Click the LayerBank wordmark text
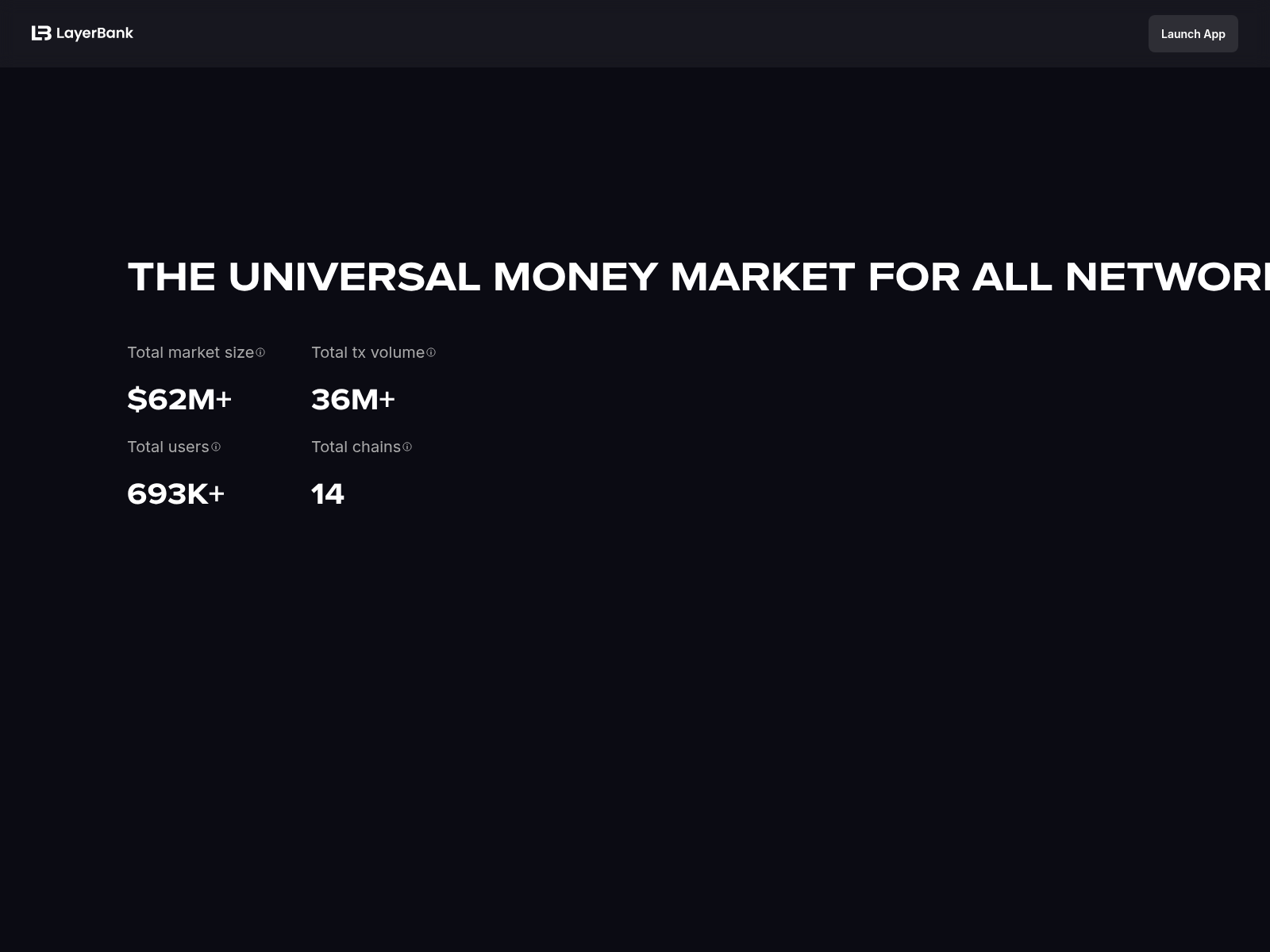The height and width of the screenshot is (952, 1270). click(x=94, y=33)
